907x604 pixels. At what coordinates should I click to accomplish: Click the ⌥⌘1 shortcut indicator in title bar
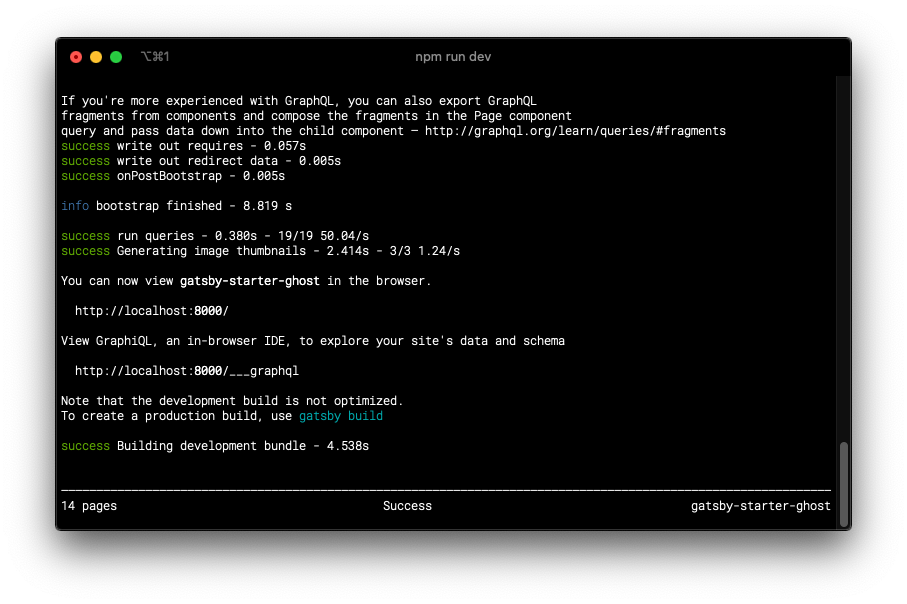[x=155, y=57]
